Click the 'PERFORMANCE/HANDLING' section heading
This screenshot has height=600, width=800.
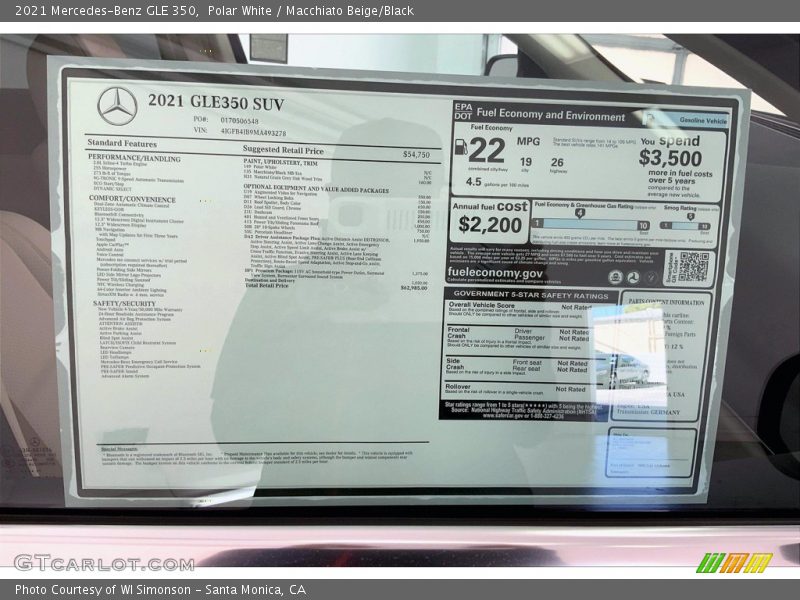point(134,158)
